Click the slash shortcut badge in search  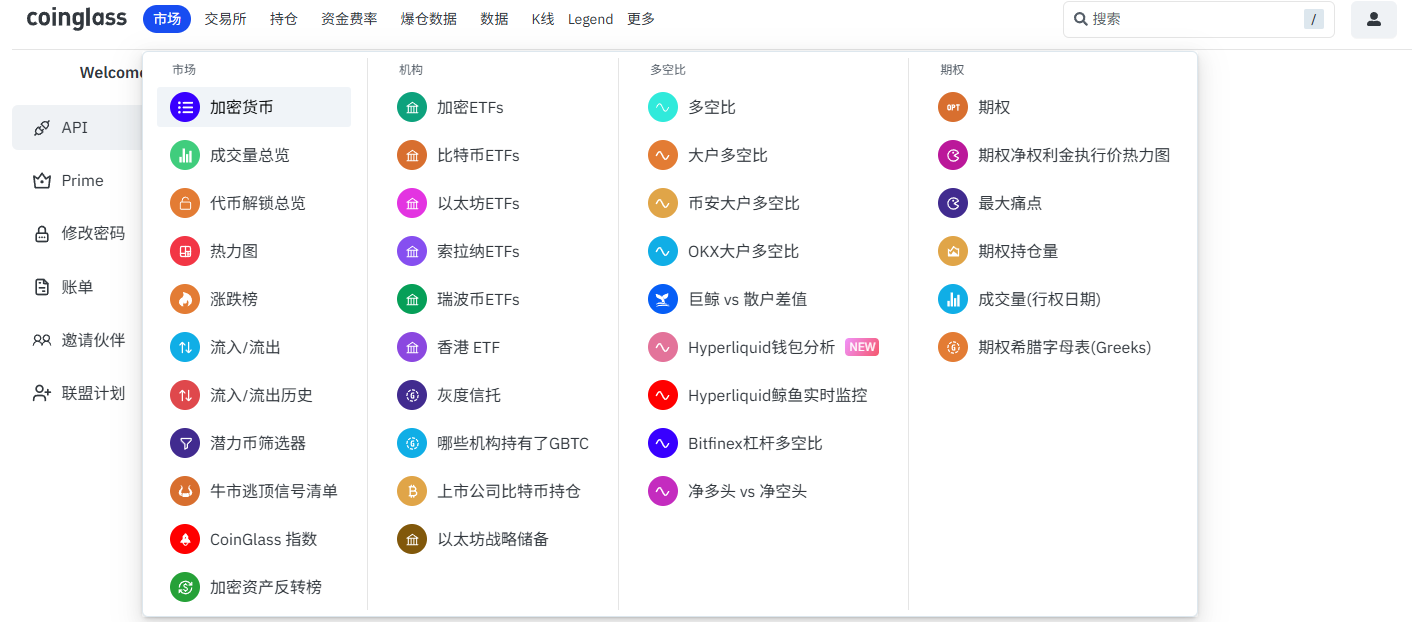pyautogui.click(x=1314, y=19)
